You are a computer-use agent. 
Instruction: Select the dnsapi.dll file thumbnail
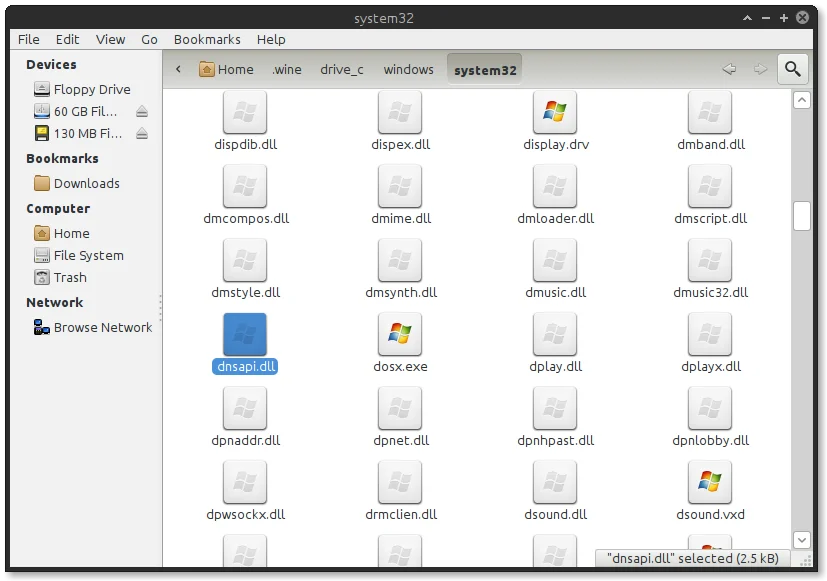pos(245,334)
